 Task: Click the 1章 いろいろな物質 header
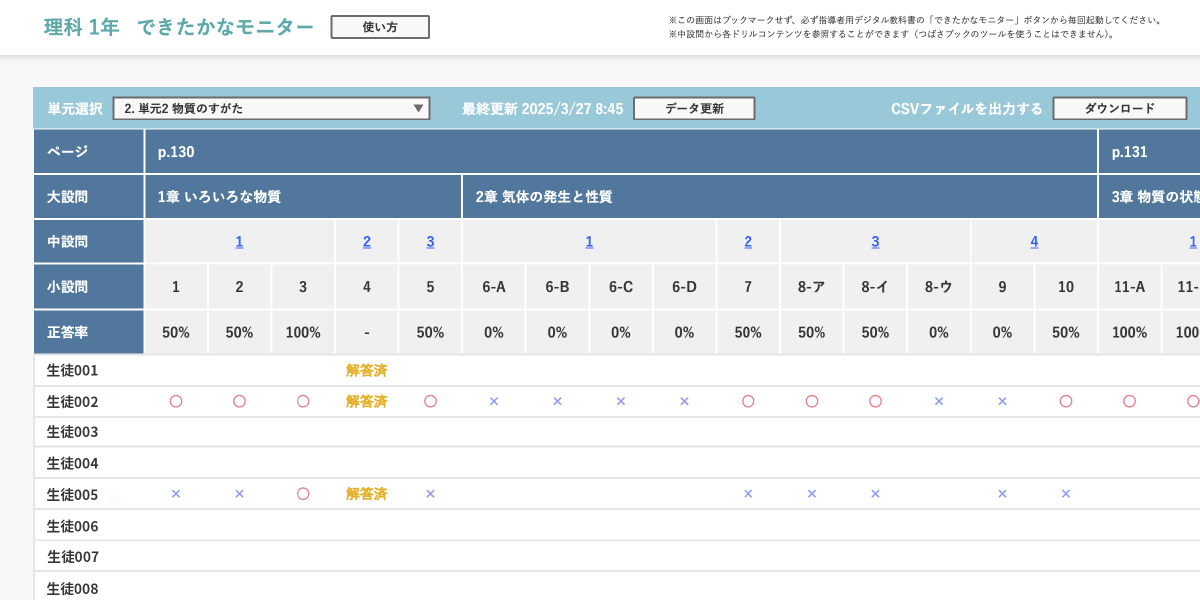pyautogui.click(x=303, y=197)
